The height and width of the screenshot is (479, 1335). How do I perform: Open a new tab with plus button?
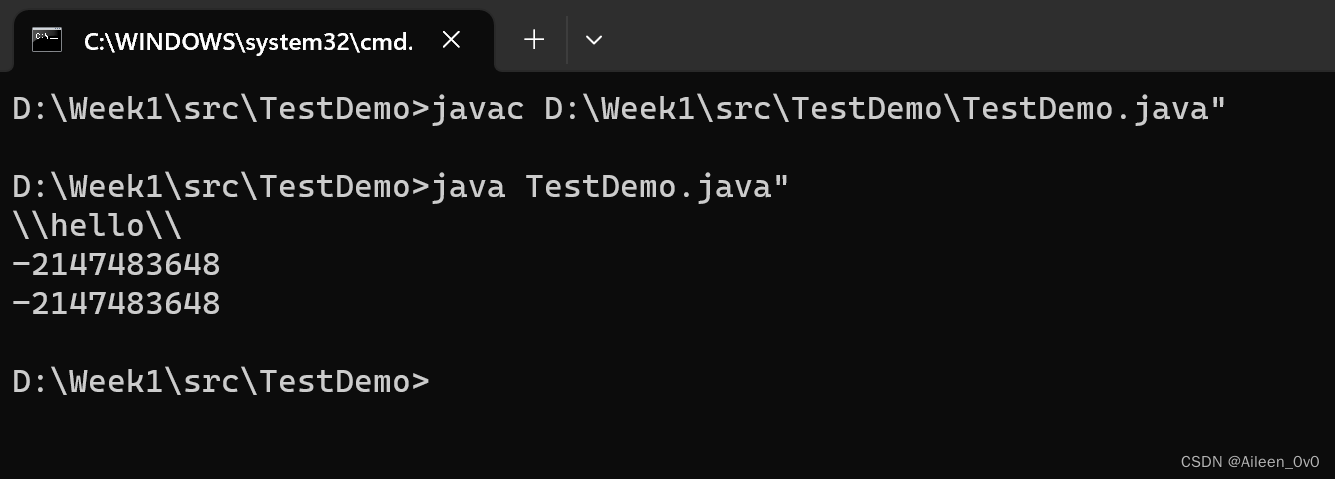click(x=534, y=40)
